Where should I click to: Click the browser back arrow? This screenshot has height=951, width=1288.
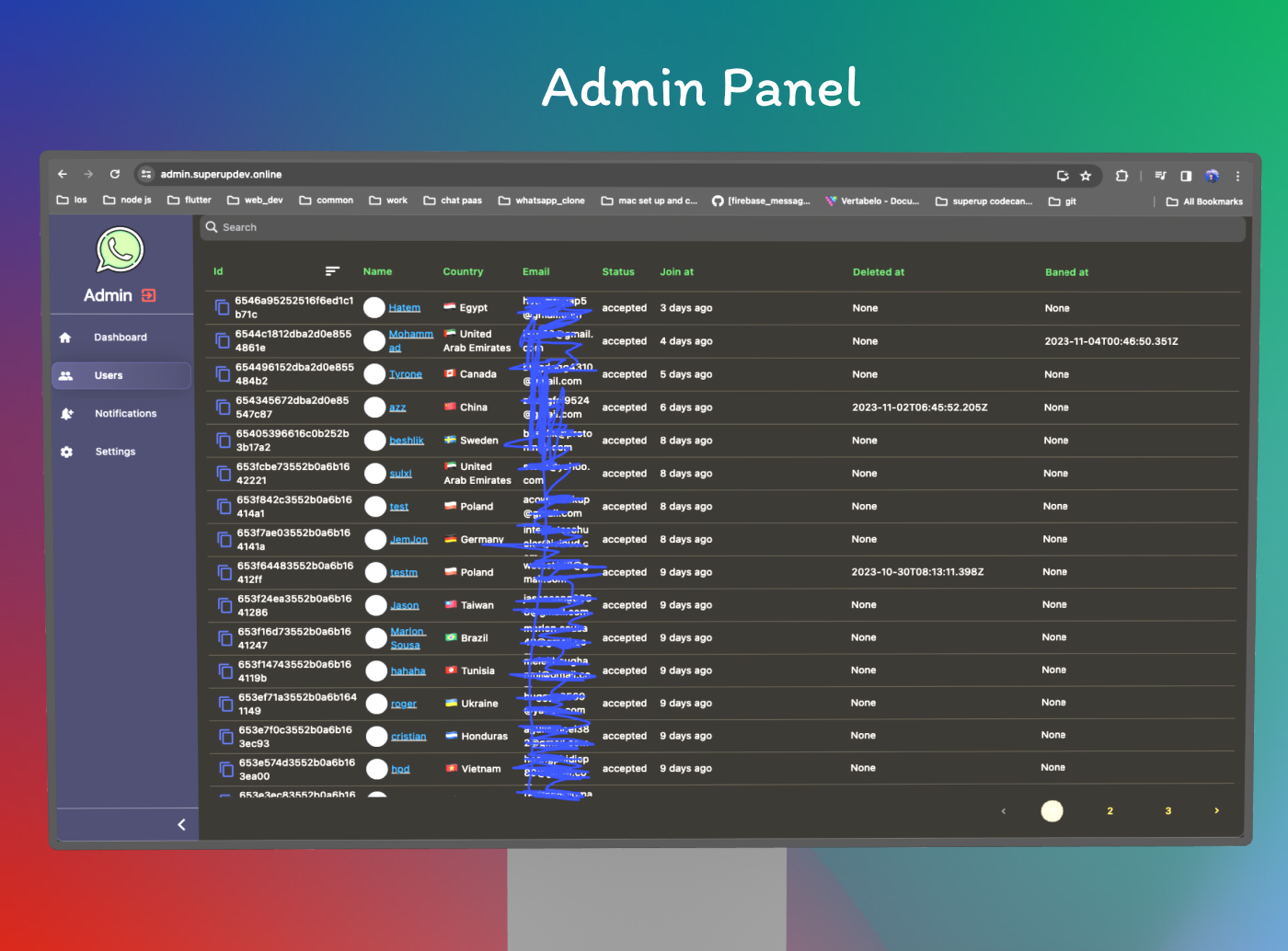tap(63, 174)
